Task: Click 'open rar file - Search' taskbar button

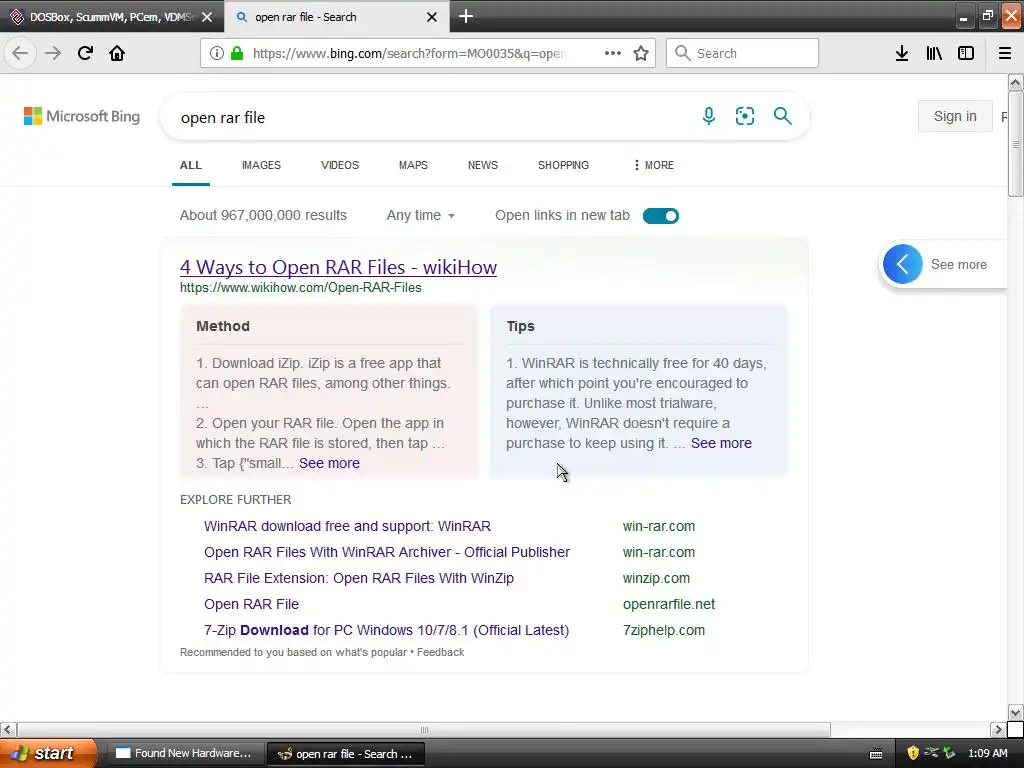Action: (x=346, y=754)
